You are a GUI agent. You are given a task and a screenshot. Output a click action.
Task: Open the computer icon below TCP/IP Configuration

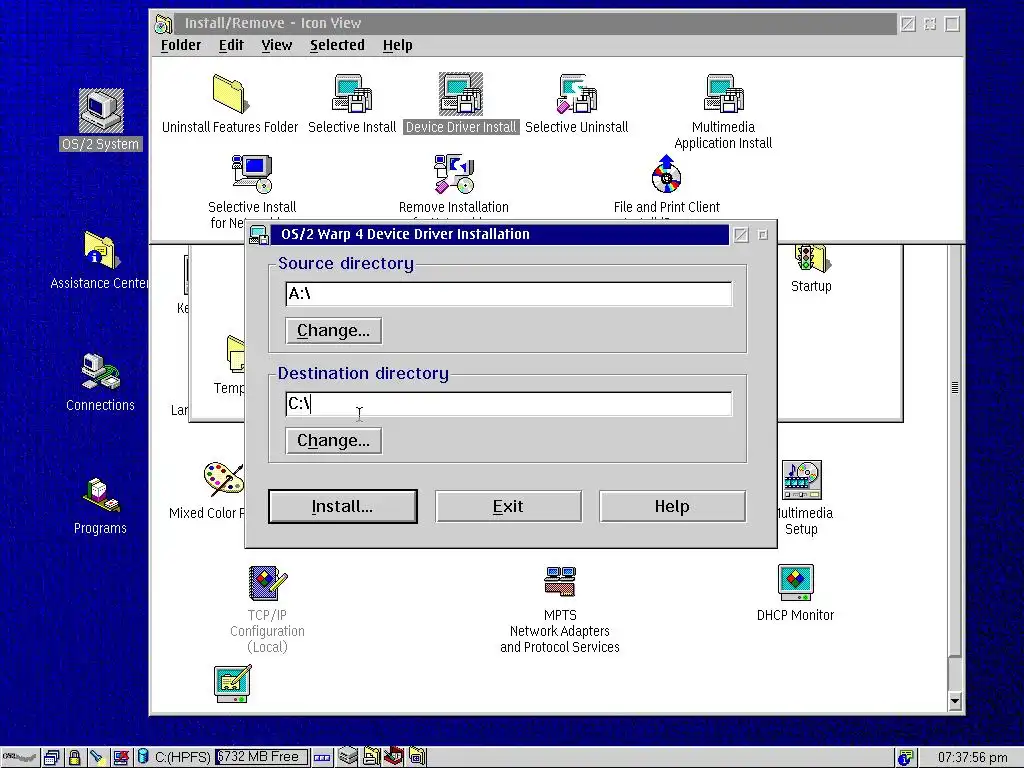(x=232, y=683)
